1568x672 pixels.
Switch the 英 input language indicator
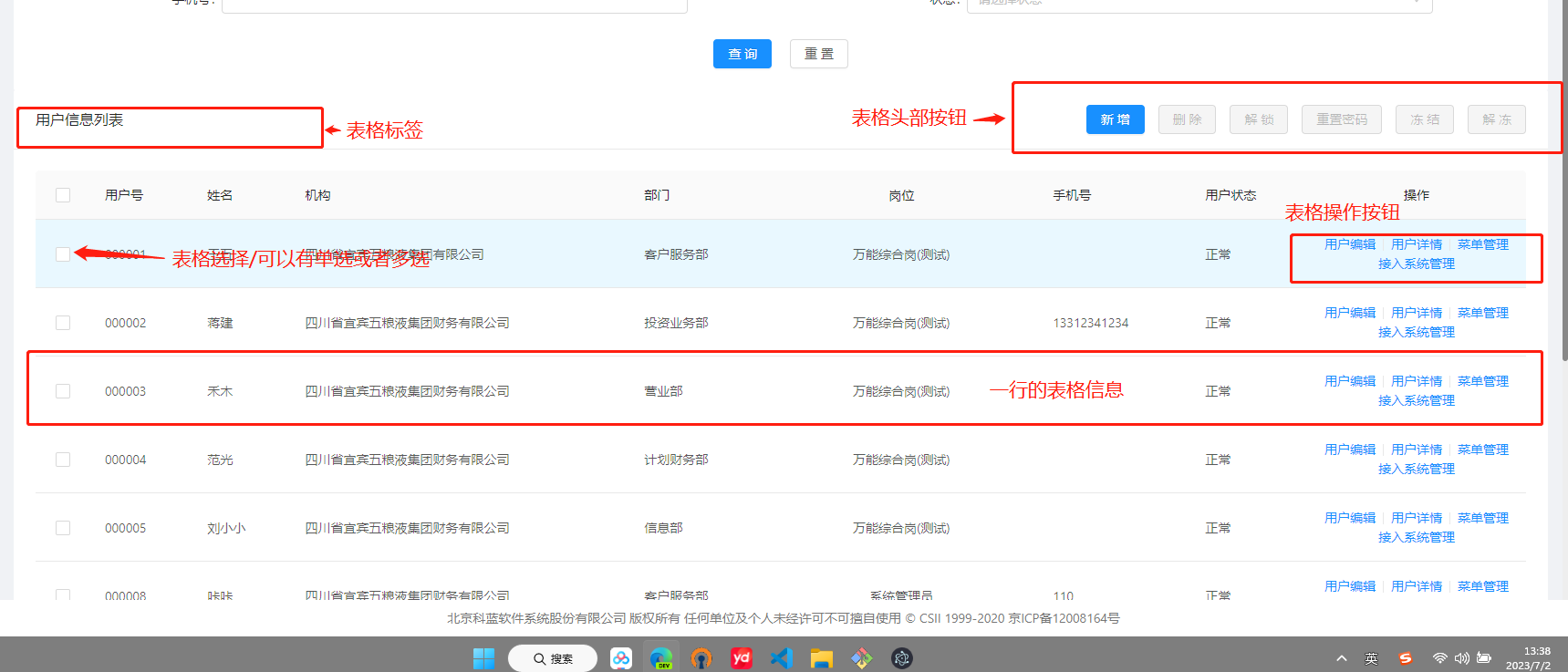tap(1371, 658)
